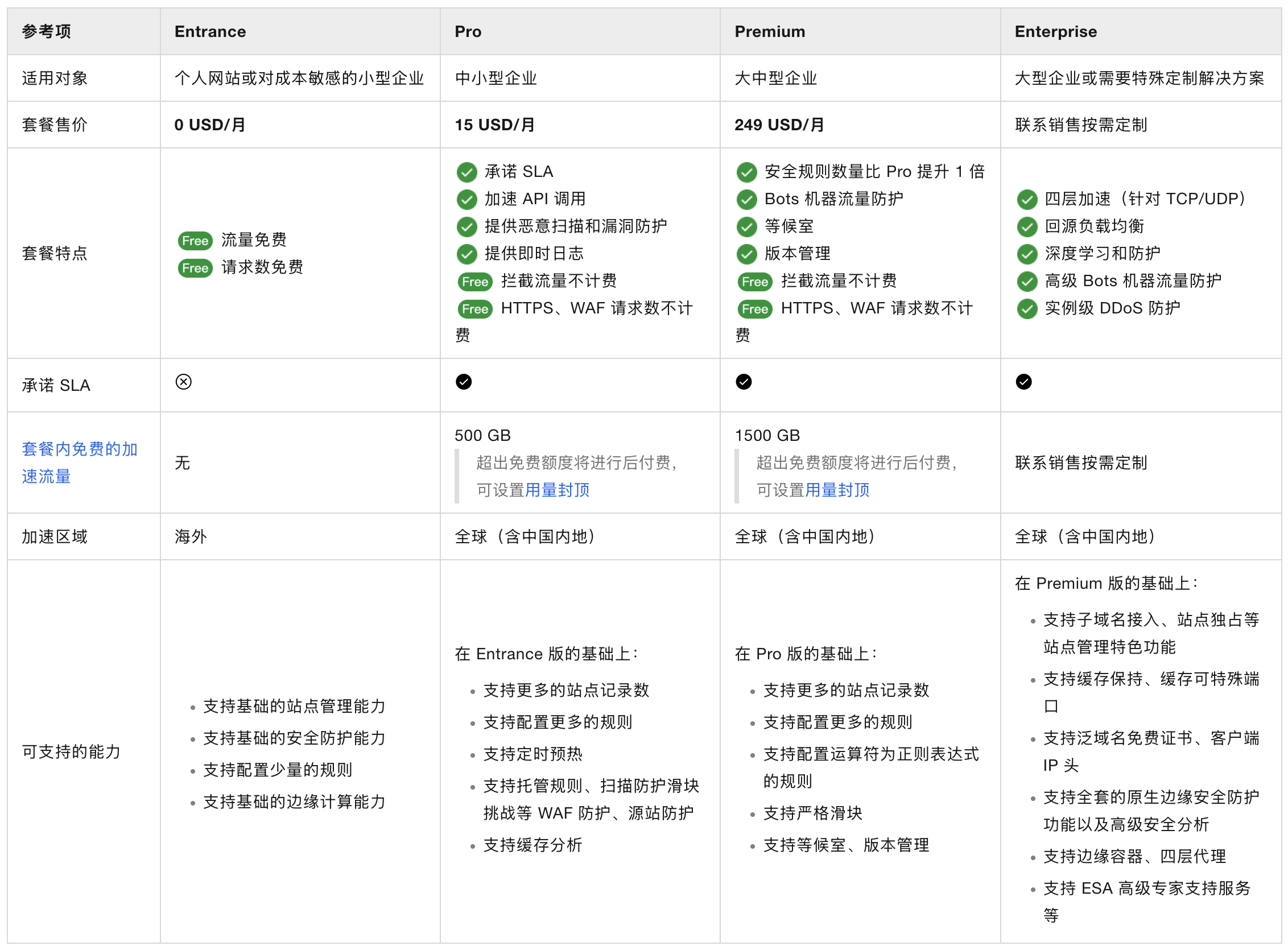Click the black checkmark in Premium SLA row
Screen dimensions: 1288x950
click(x=744, y=382)
